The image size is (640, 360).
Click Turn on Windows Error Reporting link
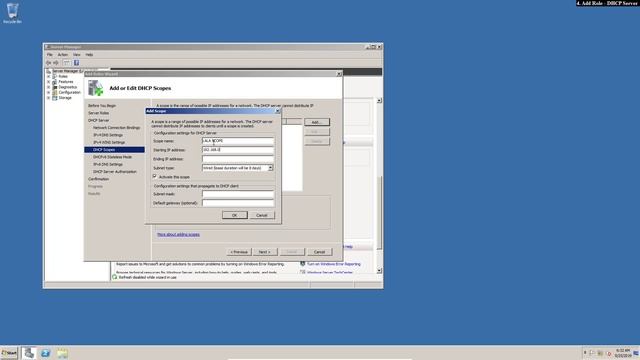pyautogui.click(x=334, y=264)
